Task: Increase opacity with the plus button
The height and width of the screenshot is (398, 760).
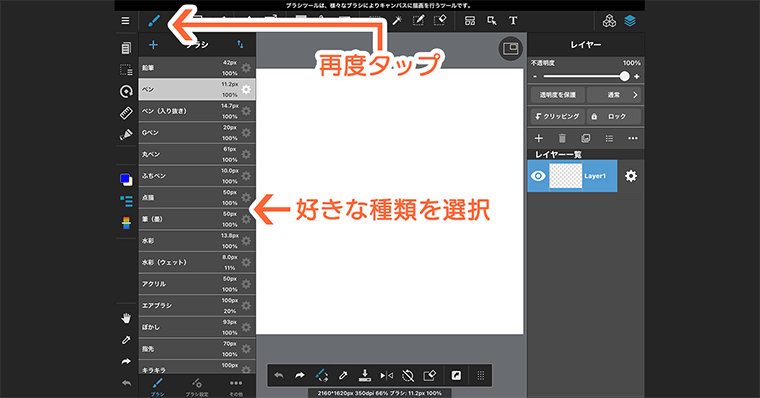Action: pyautogui.click(x=637, y=77)
